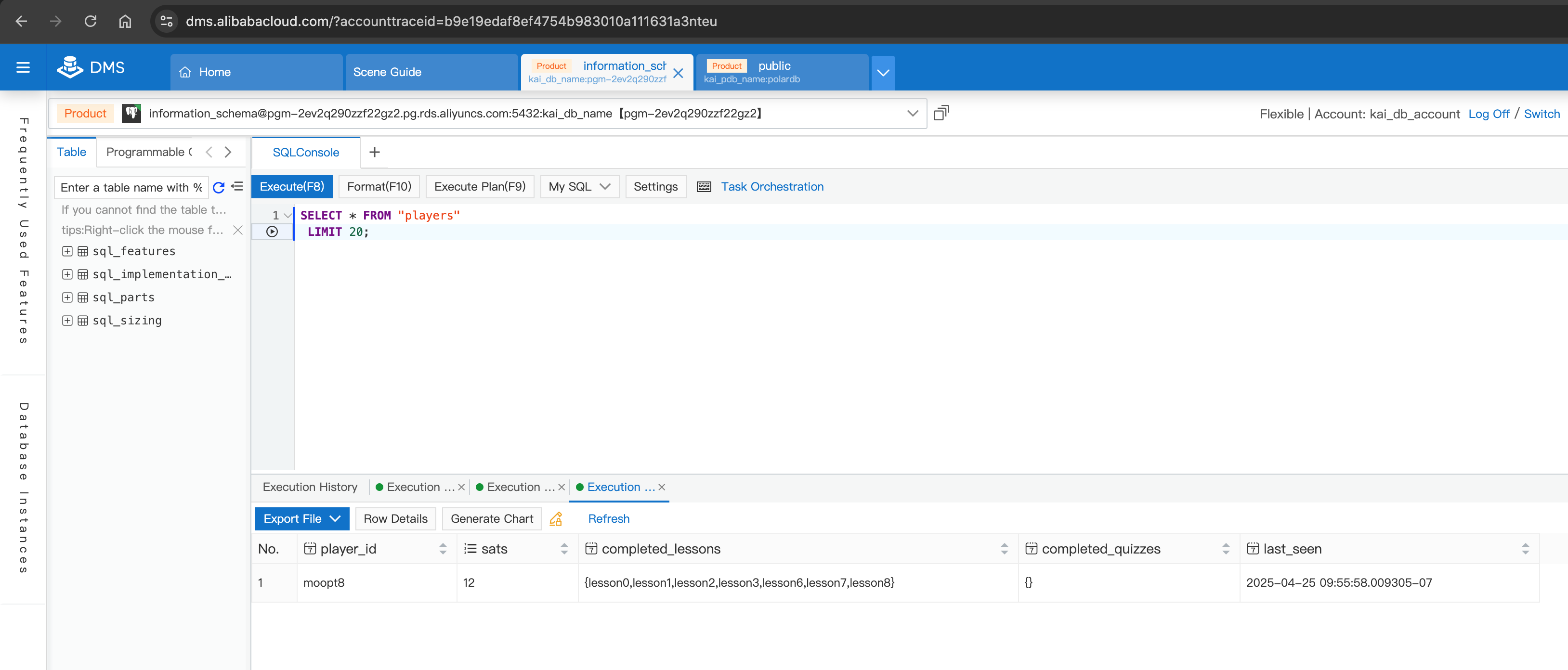Sort by last_seen column arrows
1568x670 pixels.
pyautogui.click(x=1526, y=549)
